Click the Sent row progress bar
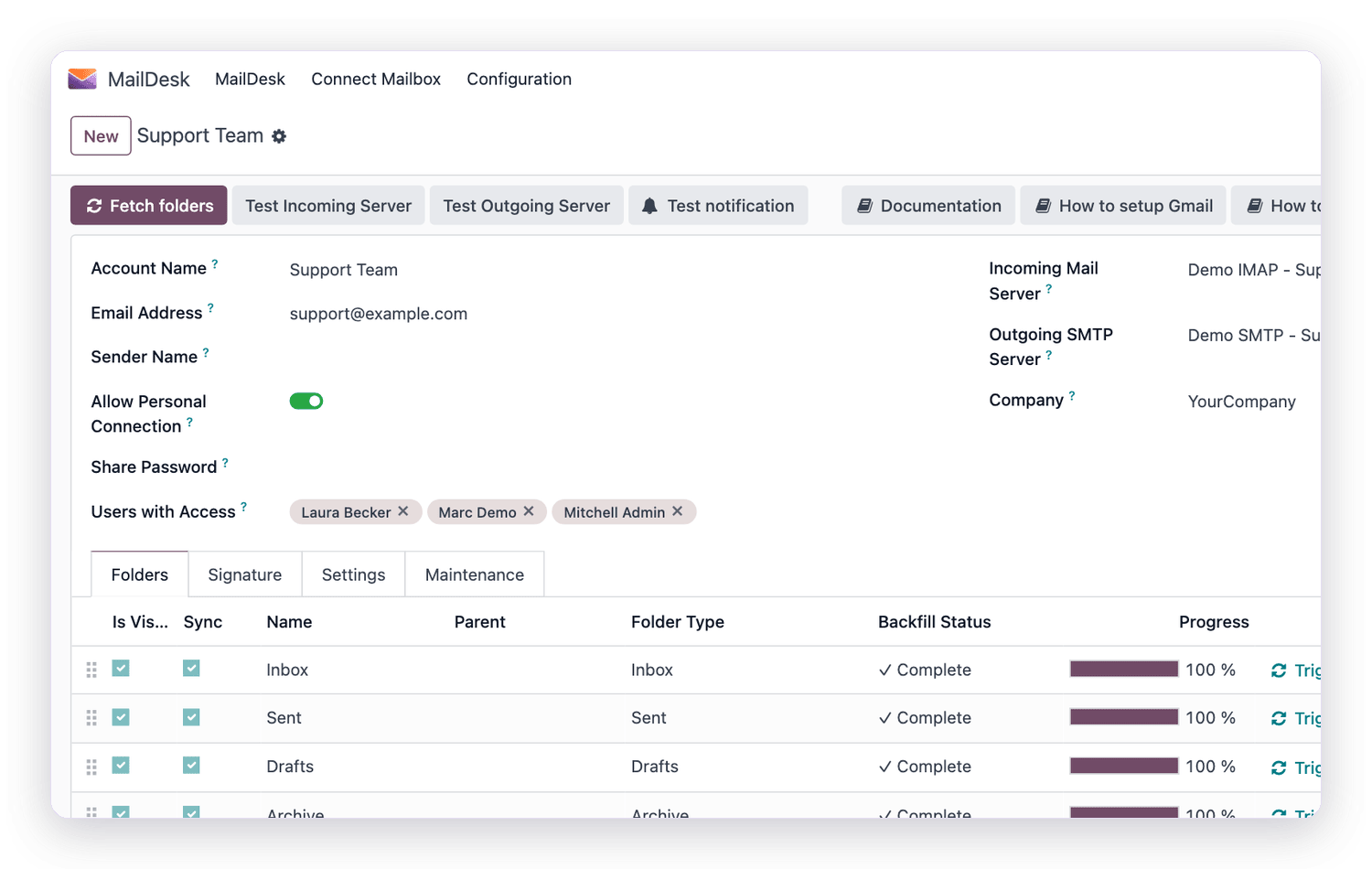The width and height of the screenshot is (1372, 869). [x=1124, y=717]
